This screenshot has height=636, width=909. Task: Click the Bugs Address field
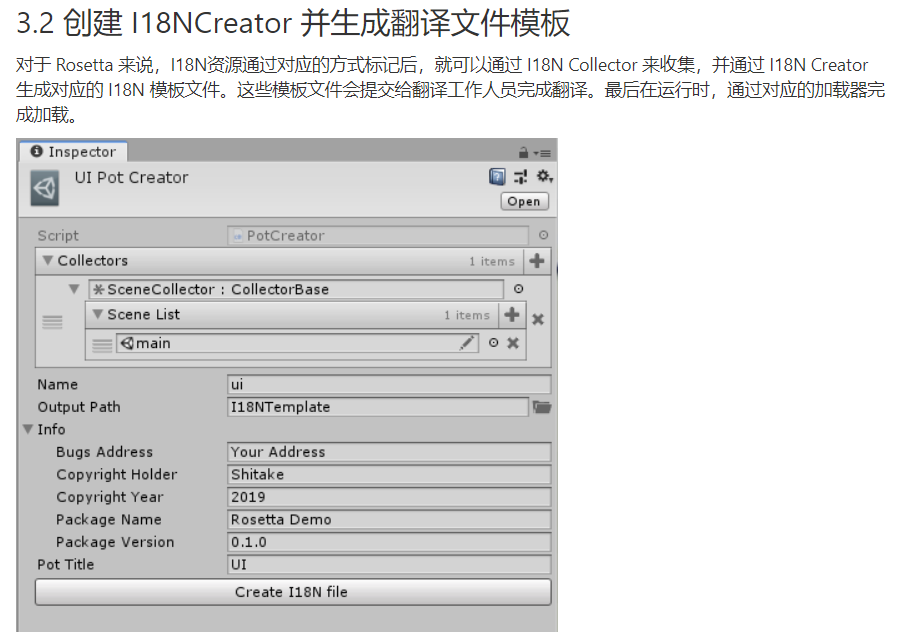click(x=389, y=452)
